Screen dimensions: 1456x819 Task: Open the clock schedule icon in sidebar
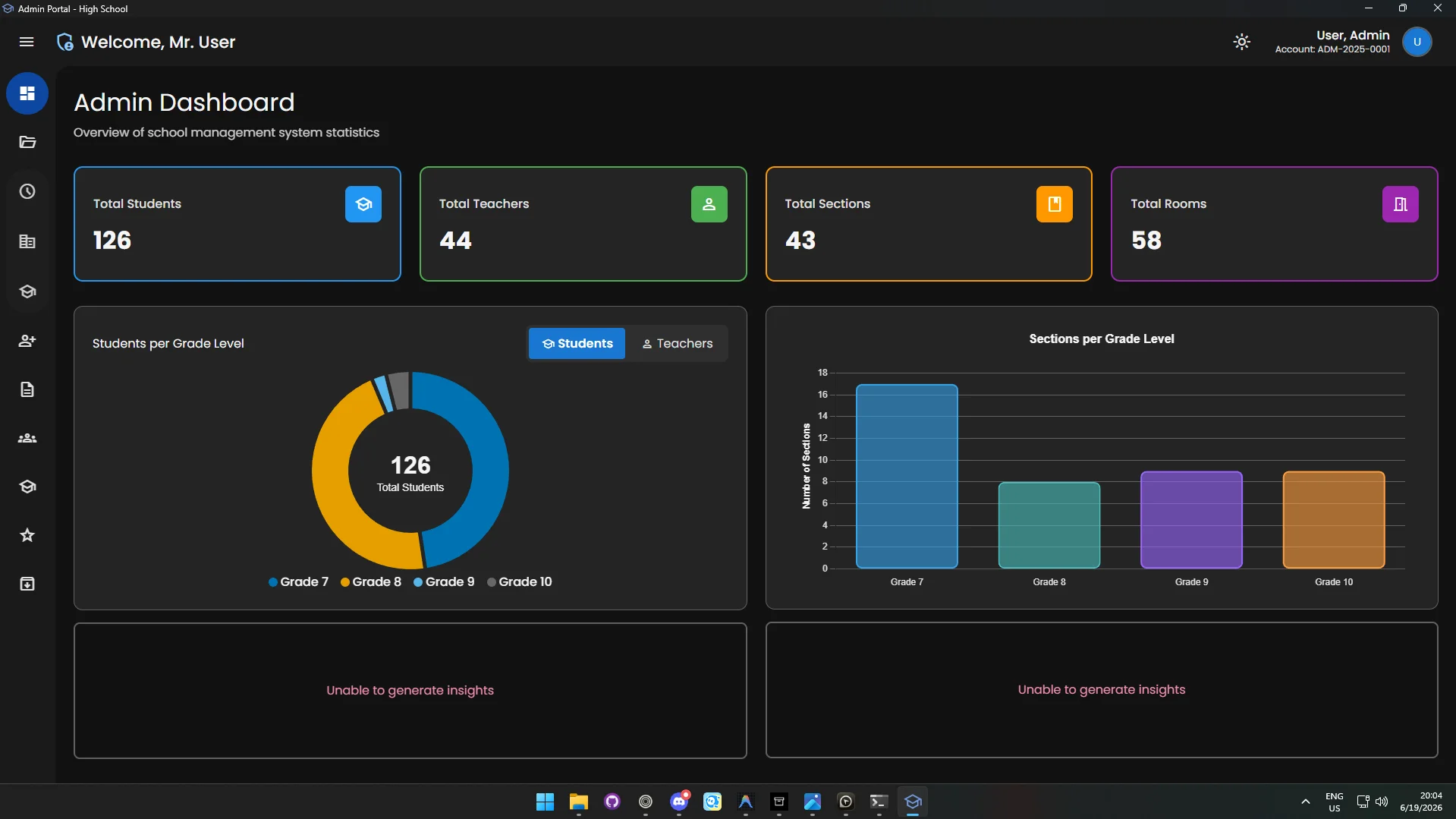click(x=27, y=191)
